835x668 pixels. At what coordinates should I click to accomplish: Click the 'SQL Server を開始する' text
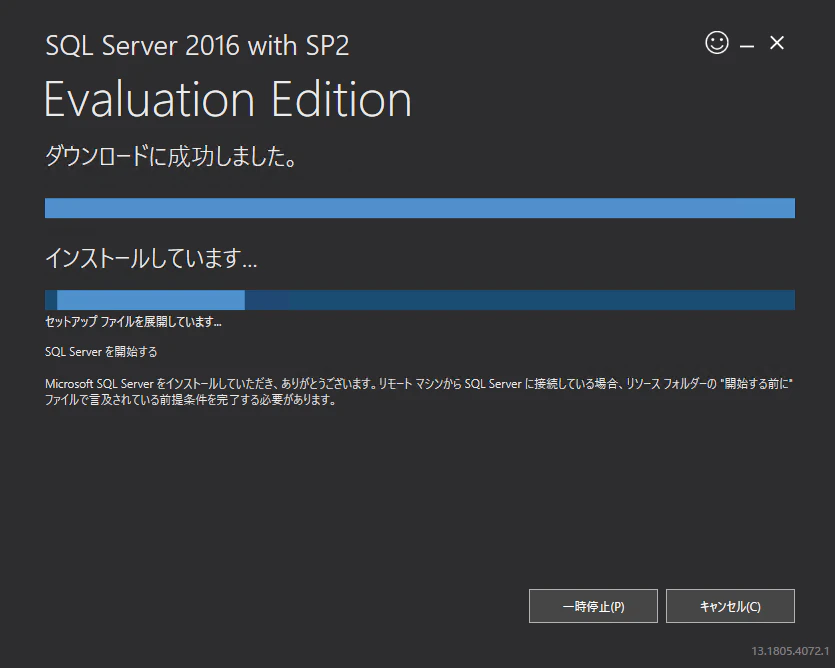point(101,352)
